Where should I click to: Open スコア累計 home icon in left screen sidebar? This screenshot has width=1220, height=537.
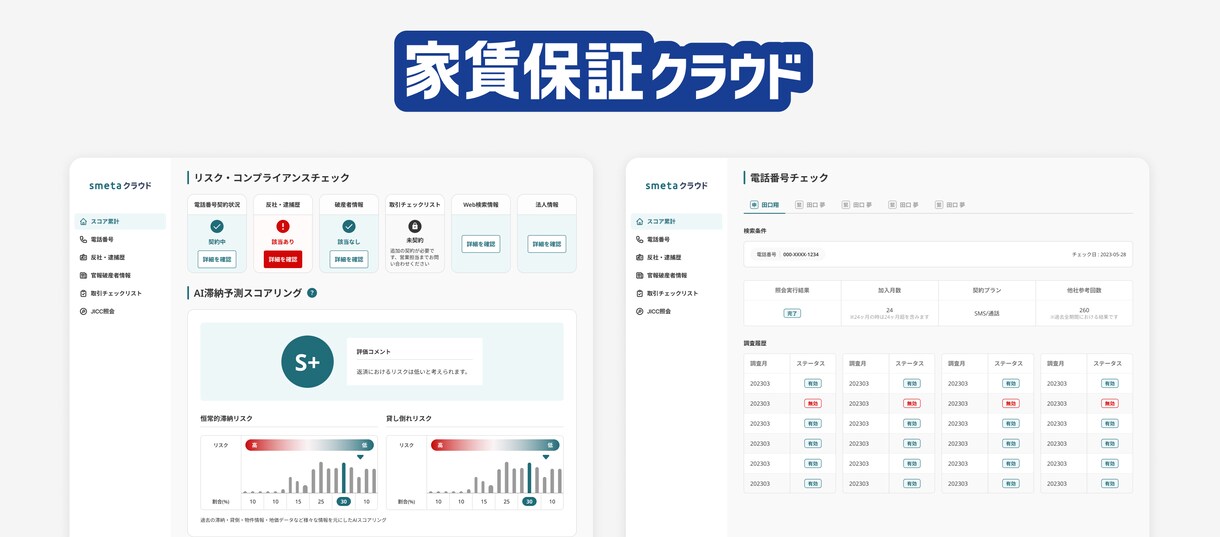[83, 222]
